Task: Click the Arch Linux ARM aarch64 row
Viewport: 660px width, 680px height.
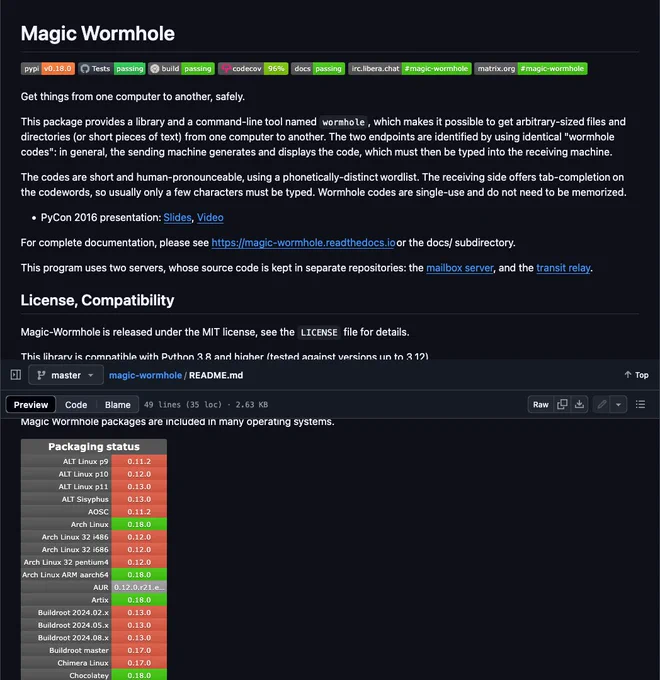Action: pyautogui.click(x=94, y=575)
